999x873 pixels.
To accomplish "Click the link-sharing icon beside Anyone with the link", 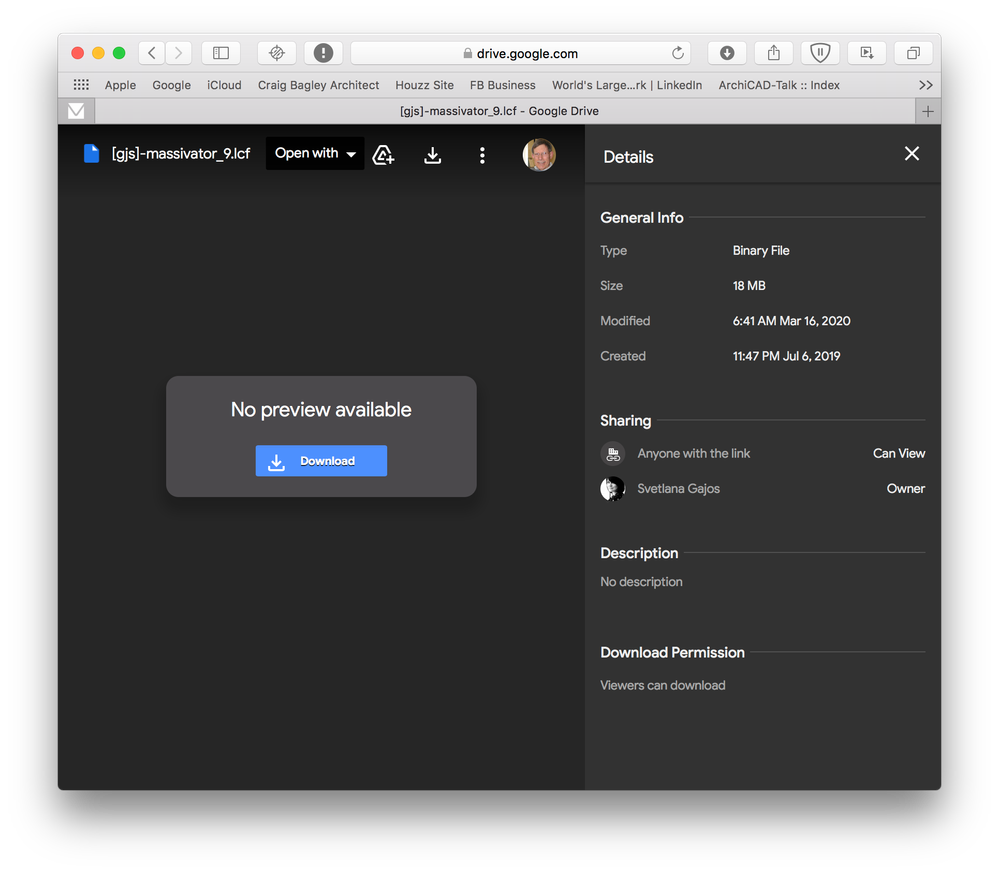I will click(x=613, y=454).
